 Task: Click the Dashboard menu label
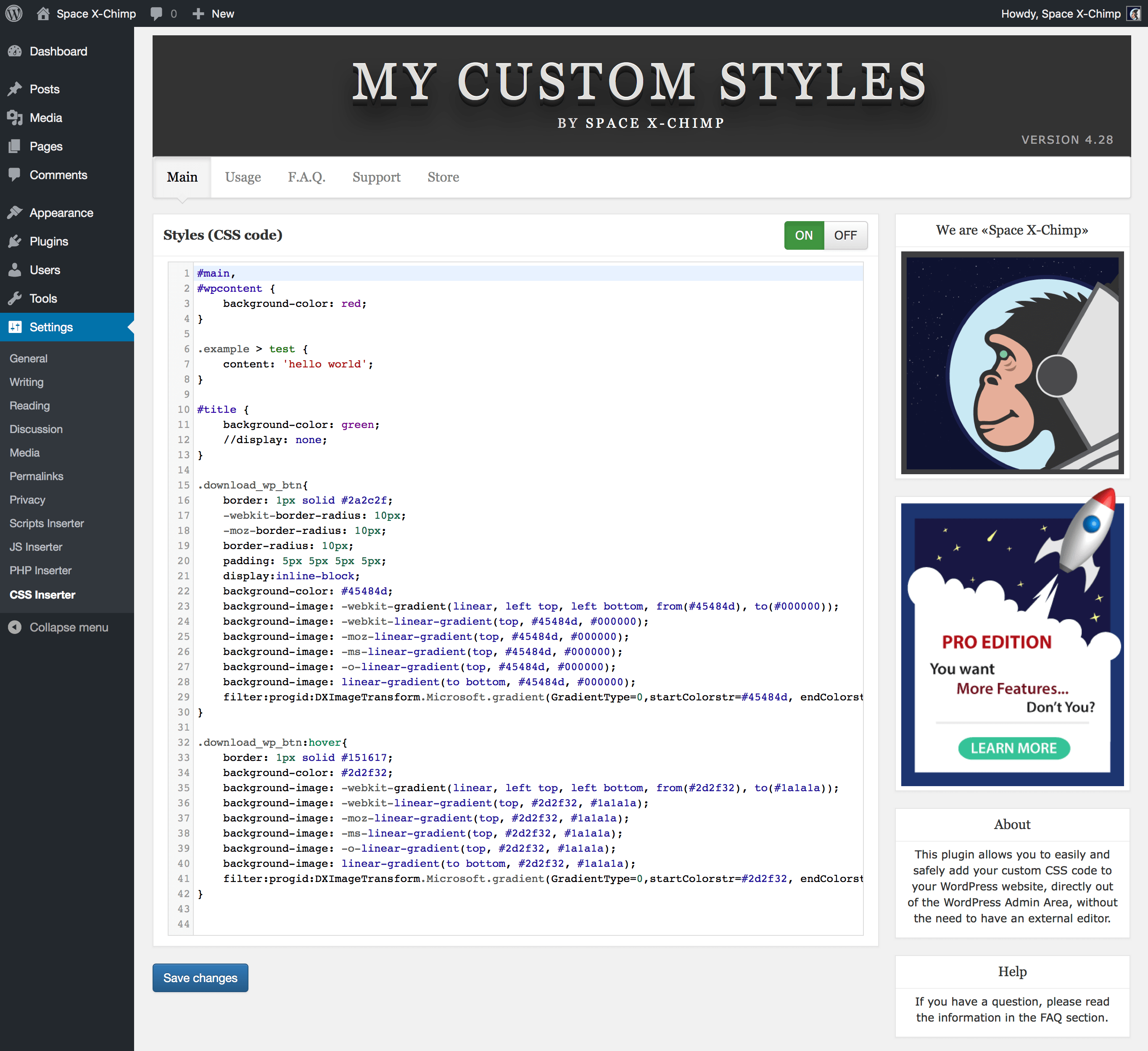(x=58, y=51)
